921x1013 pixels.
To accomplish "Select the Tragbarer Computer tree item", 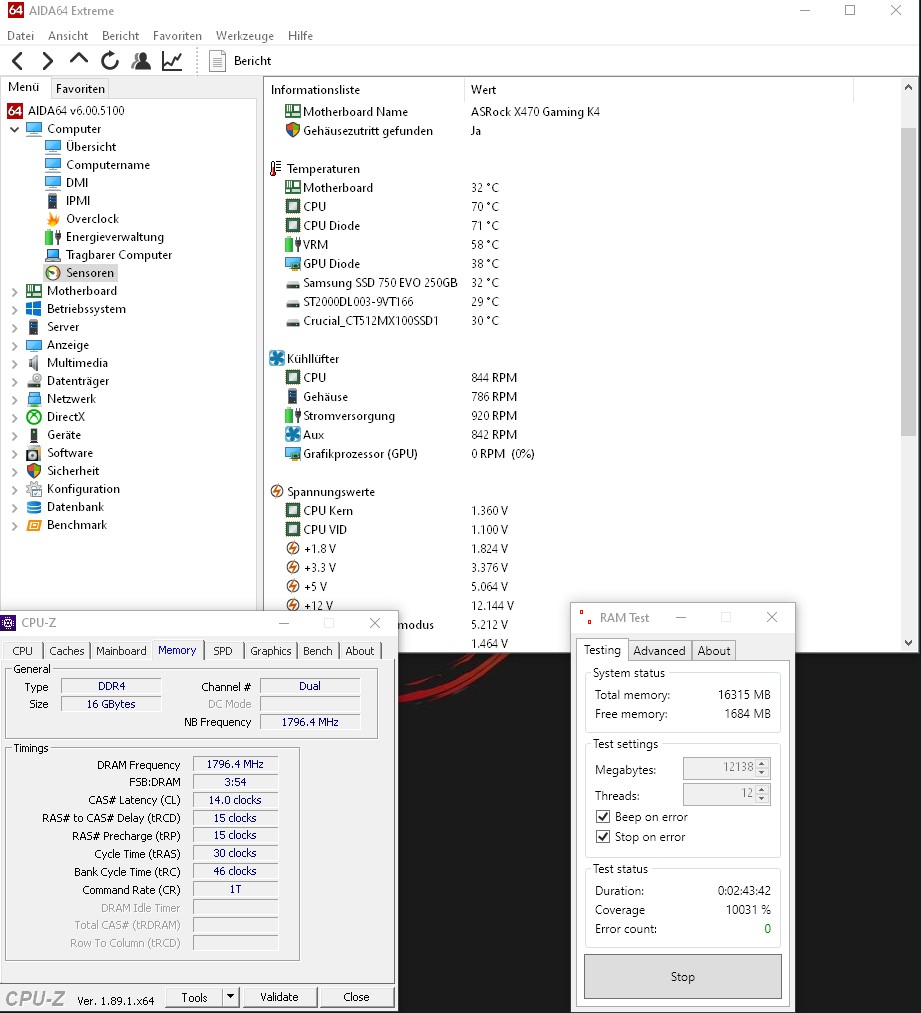I will 119,255.
